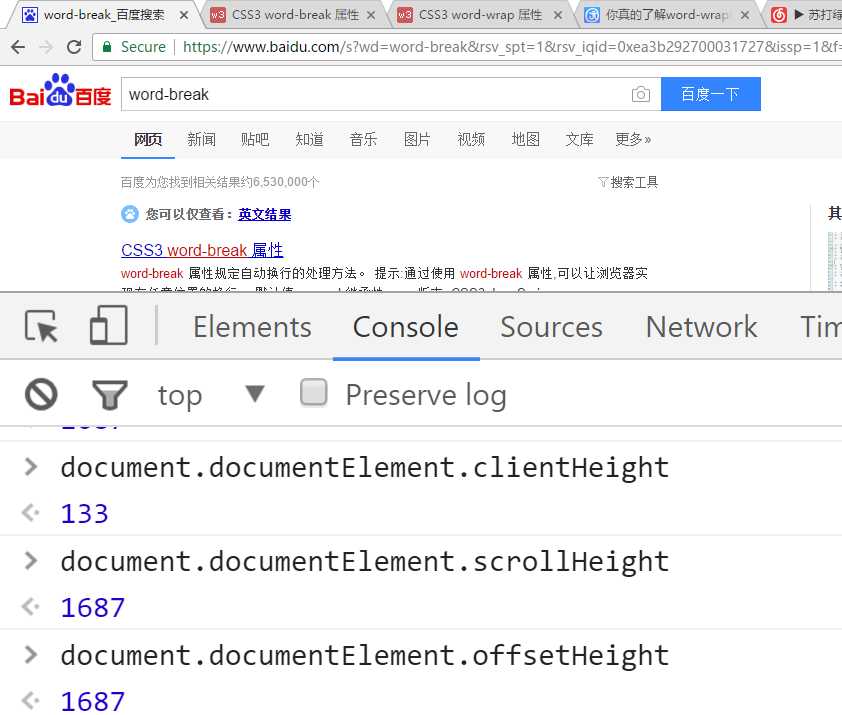This screenshot has width=842, height=715.
Task: Select the 知道 search category
Action: point(309,140)
